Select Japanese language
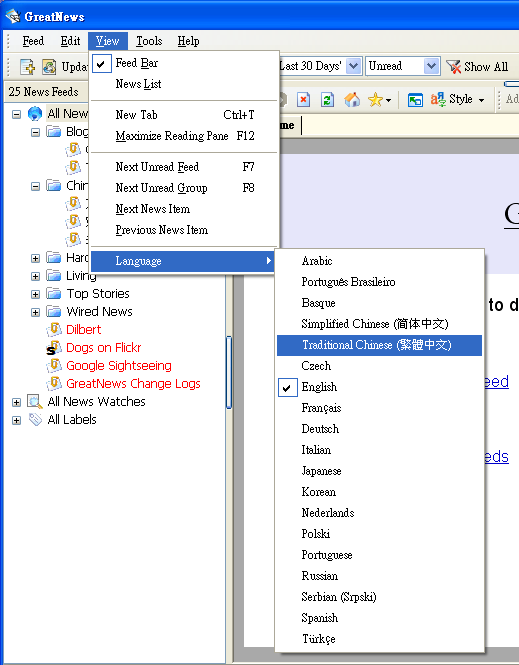This screenshot has width=519, height=665. pos(379,471)
